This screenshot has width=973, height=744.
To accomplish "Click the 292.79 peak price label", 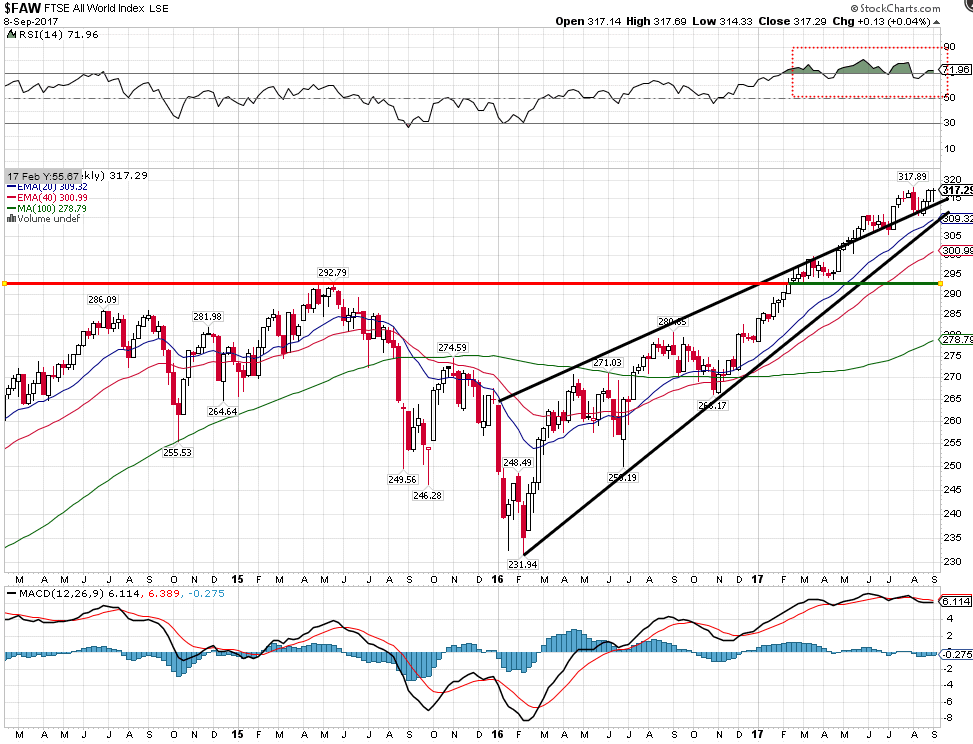I will coord(332,272).
